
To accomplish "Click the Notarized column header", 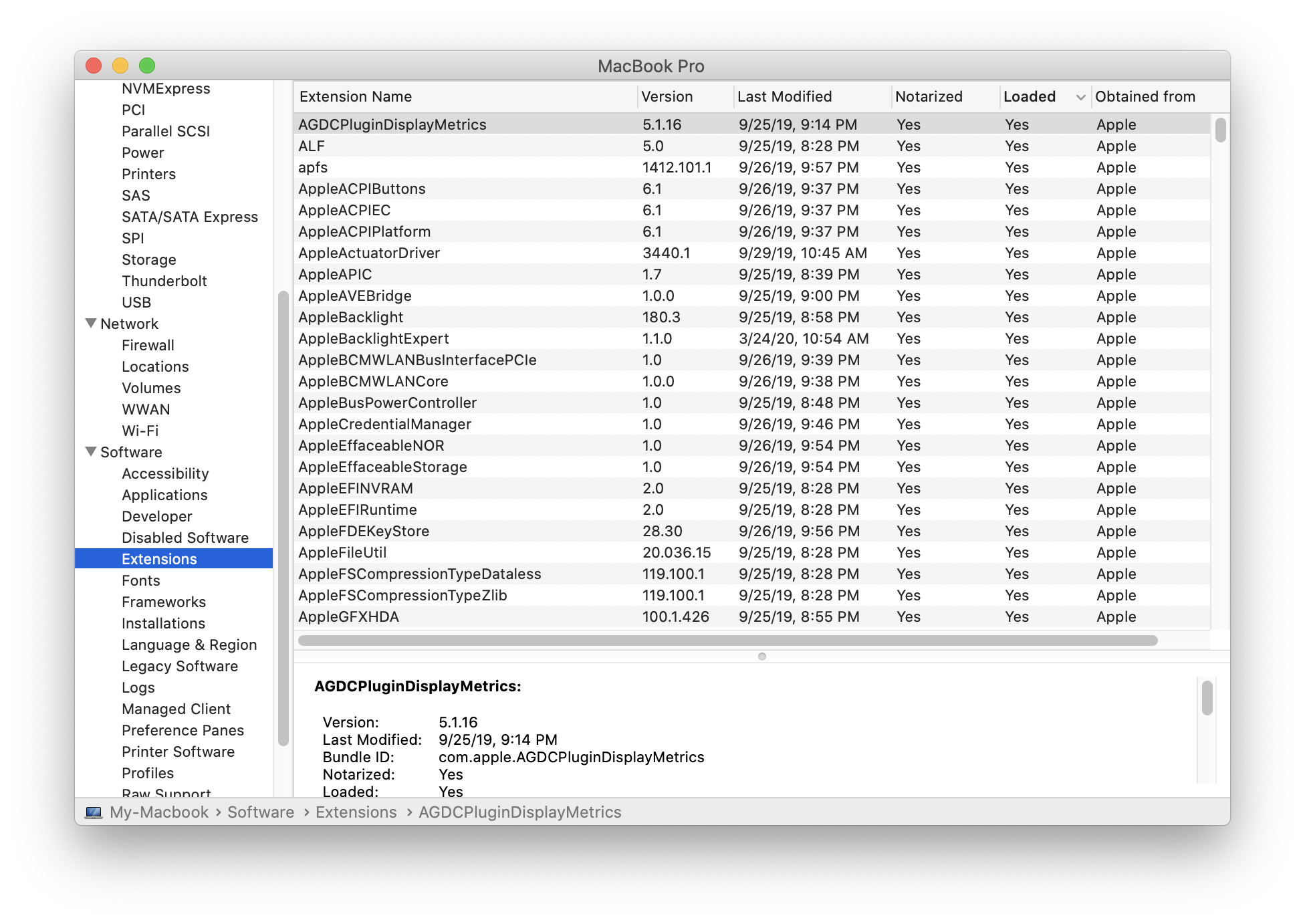I will click(x=929, y=97).
